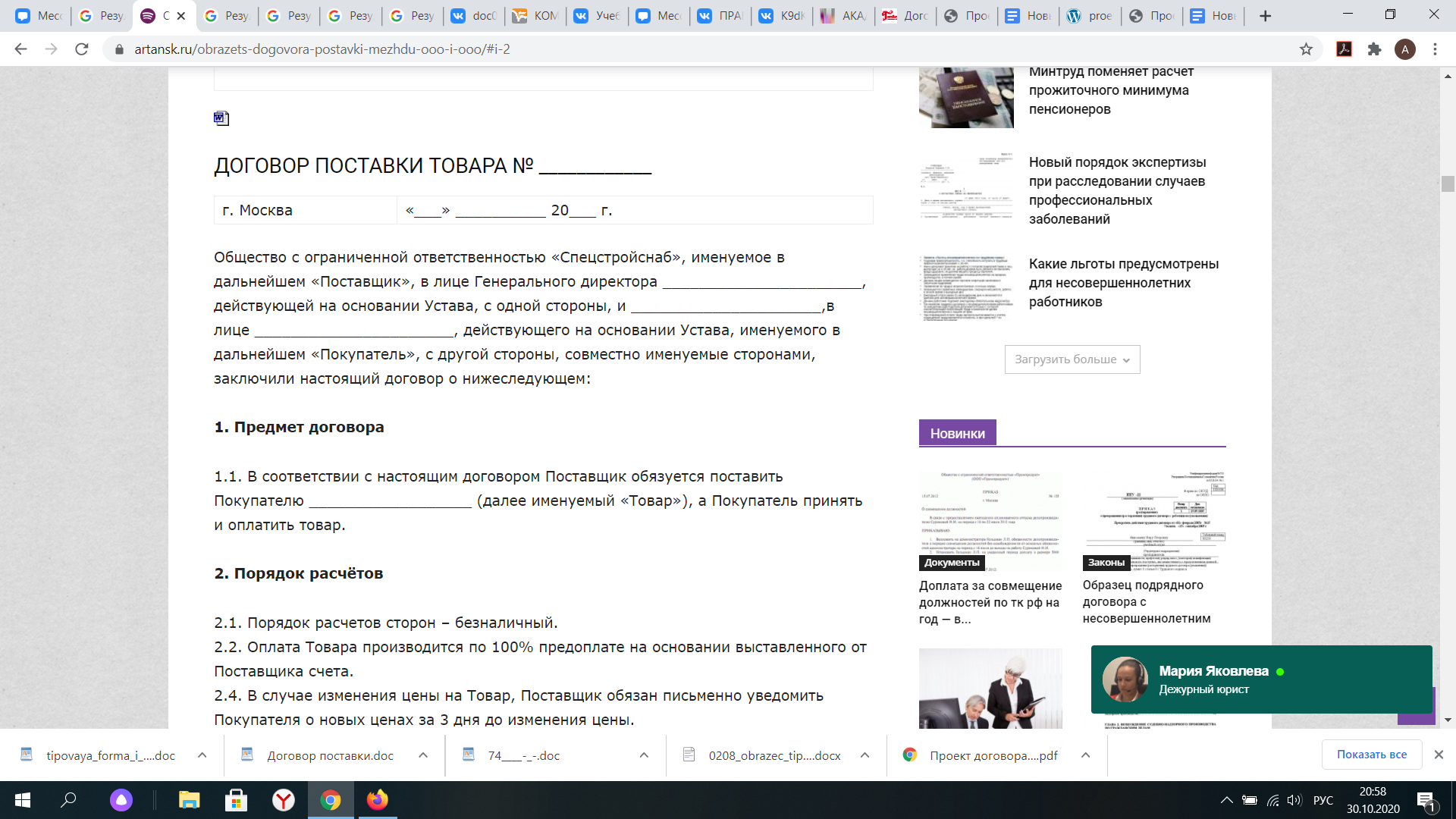This screenshot has height=819, width=1456.
Task: Switch РУС keyboard language indicator
Action: [x=1323, y=800]
